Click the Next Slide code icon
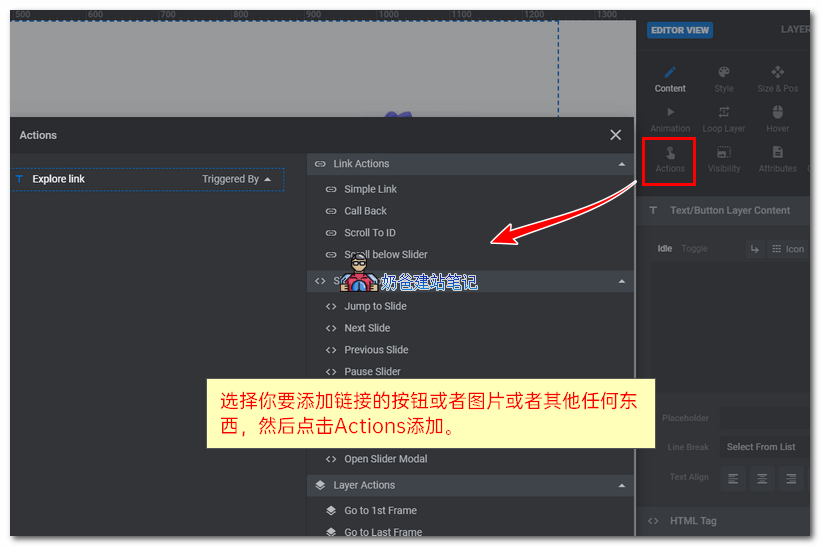The height and width of the screenshot is (547, 821). click(331, 328)
